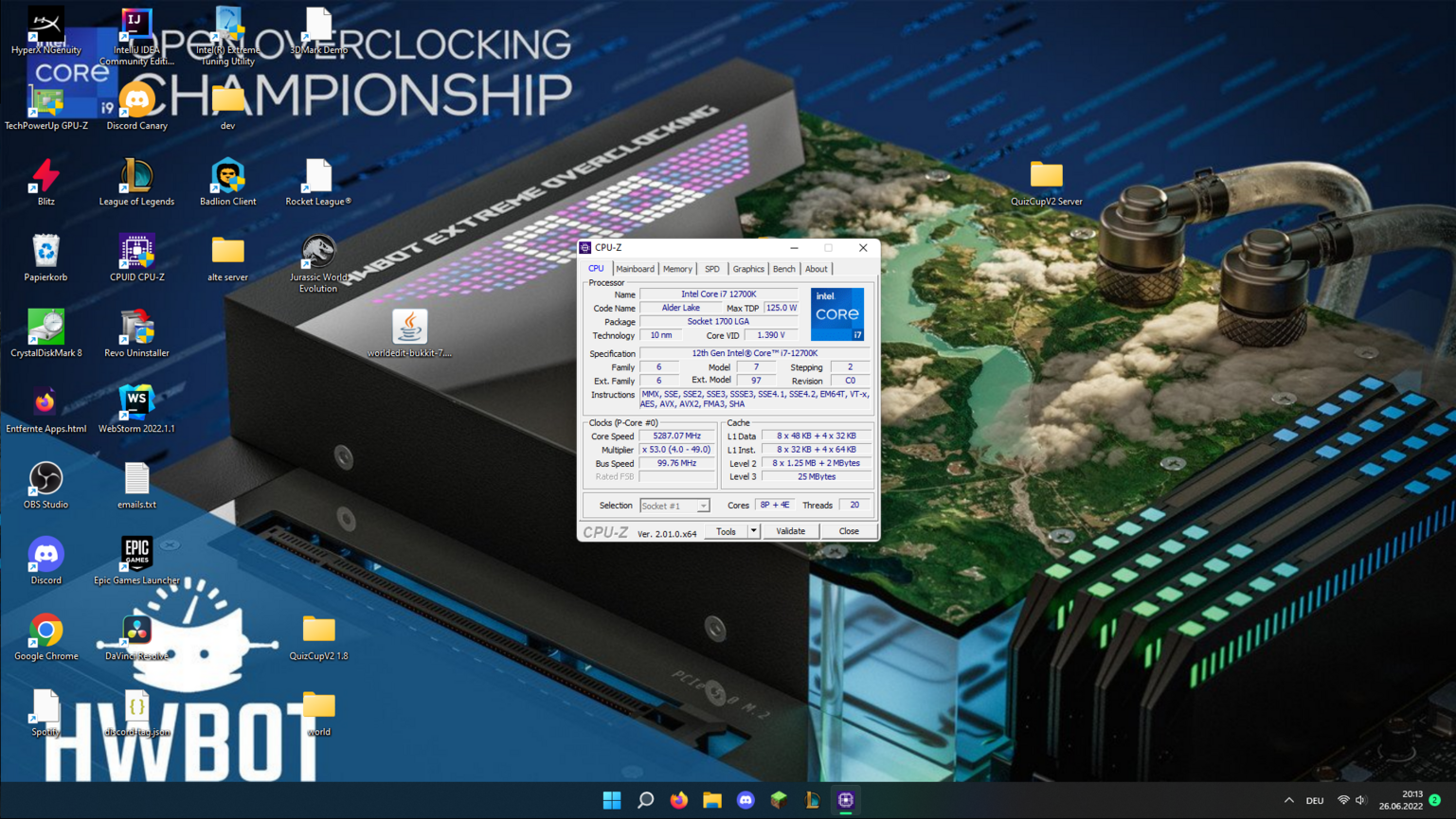Switch to the Mainboard tab in CPU-Z

(x=635, y=269)
